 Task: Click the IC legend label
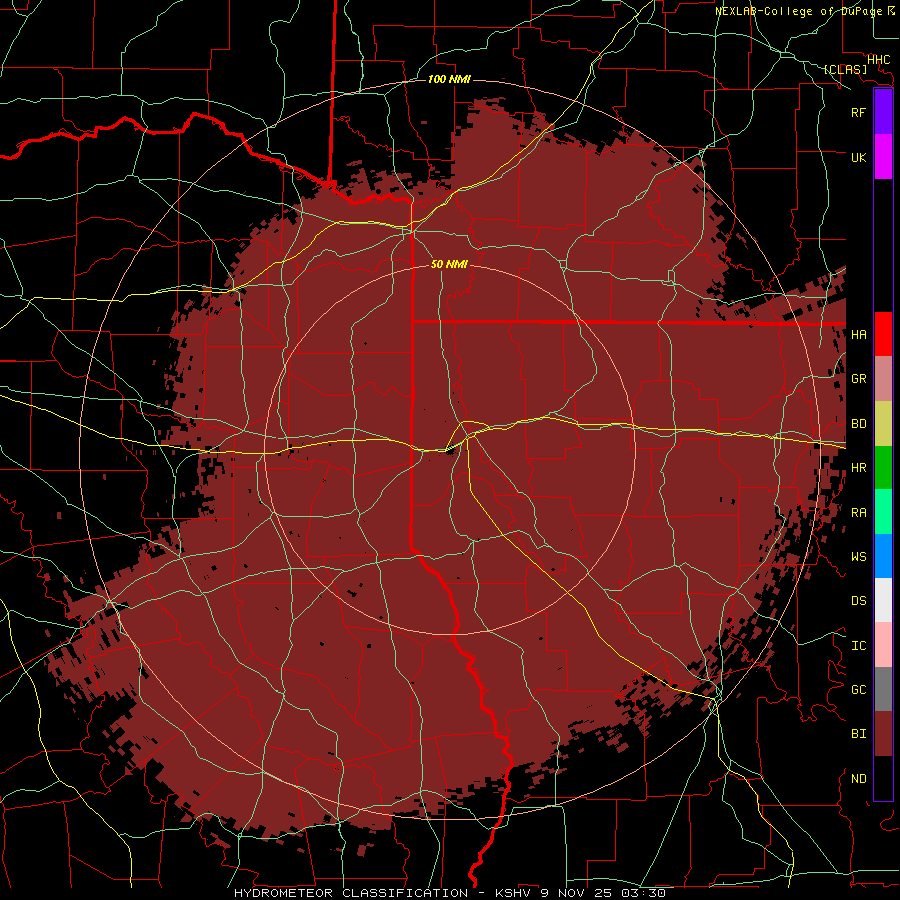coord(859,646)
